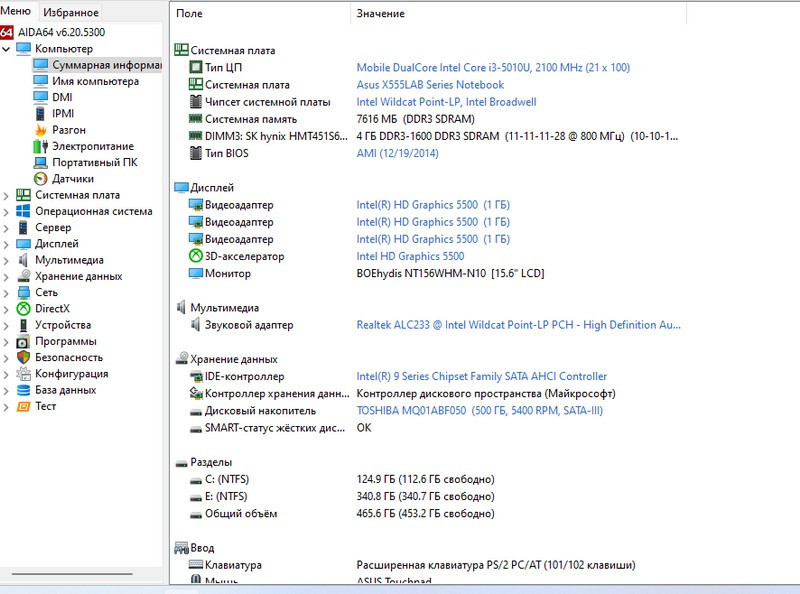Image resolution: width=800 pixels, height=594 pixels.
Task: Click the Портативный ПК laptop icon
Action: 40,162
